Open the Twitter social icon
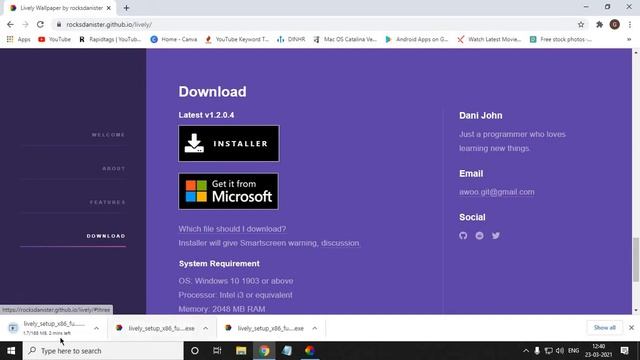This screenshot has width=640, height=360. (496, 236)
